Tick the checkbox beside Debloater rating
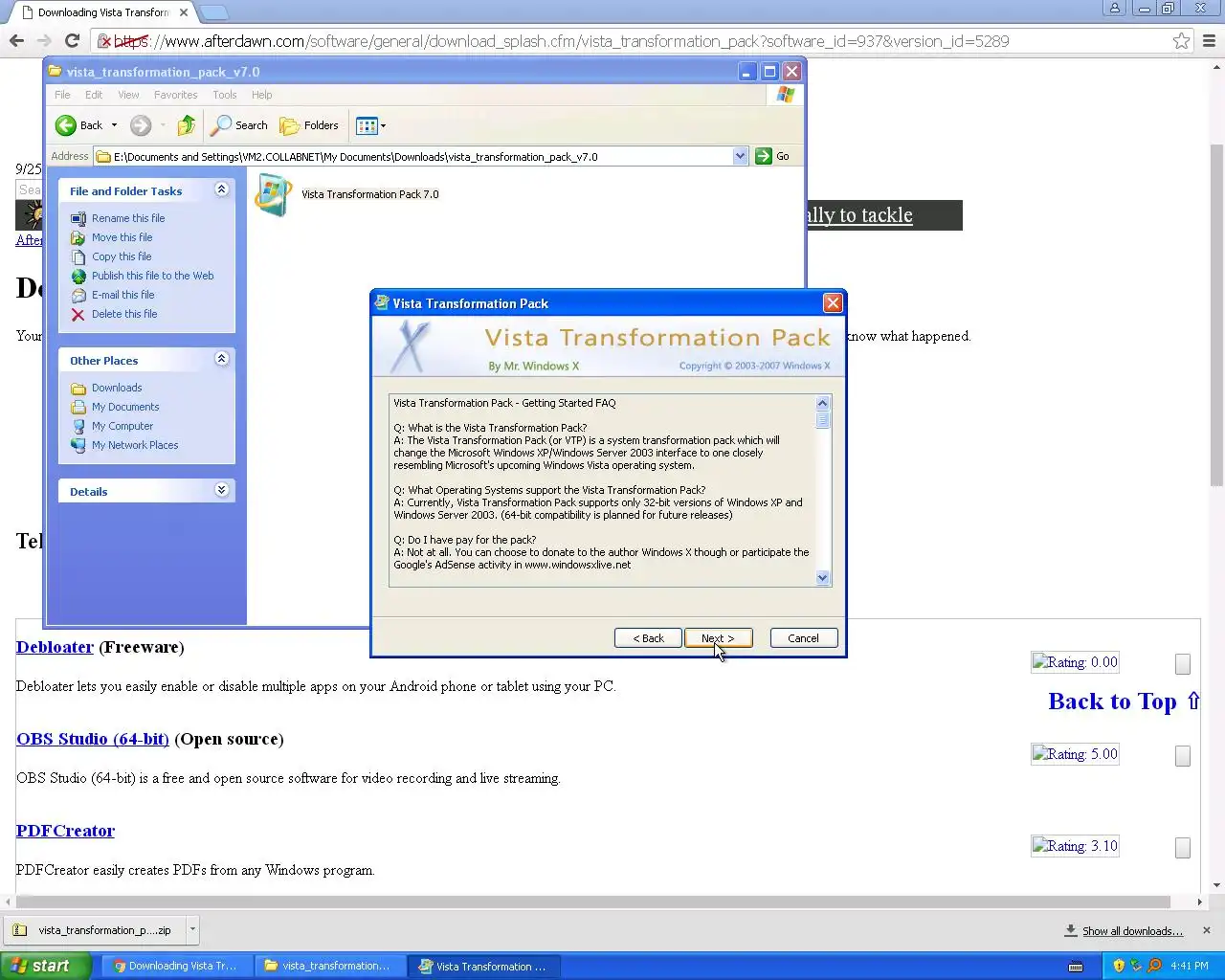The width and height of the screenshot is (1225, 980). pyautogui.click(x=1183, y=664)
